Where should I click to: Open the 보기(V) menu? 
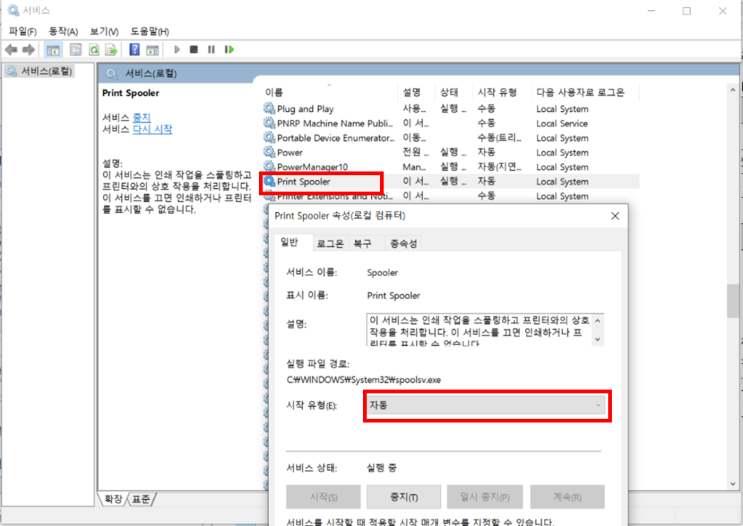[x=104, y=31]
